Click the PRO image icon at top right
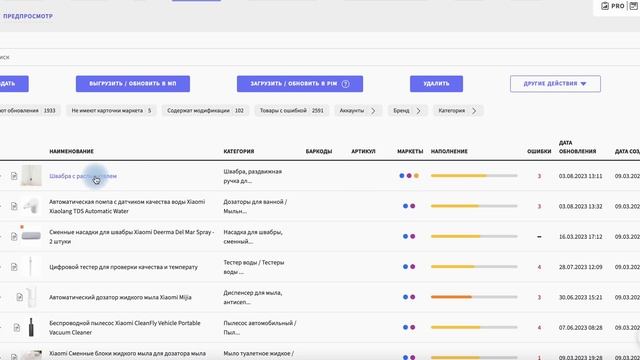This screenshot has width=640, height=360. click(605, 6)
